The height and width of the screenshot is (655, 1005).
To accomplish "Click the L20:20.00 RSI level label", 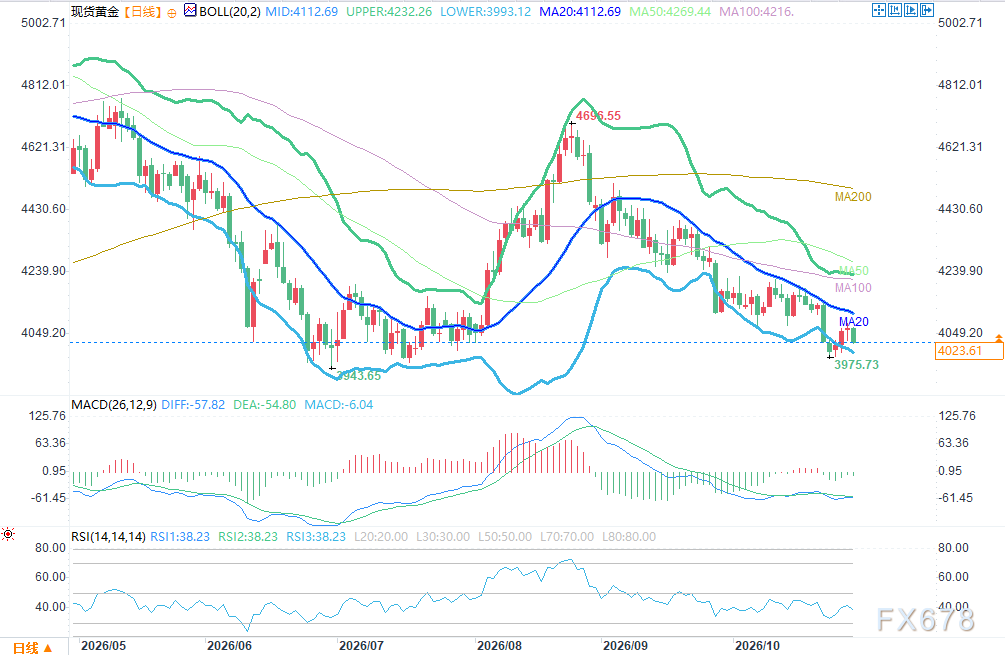I will tap(381, 537).
